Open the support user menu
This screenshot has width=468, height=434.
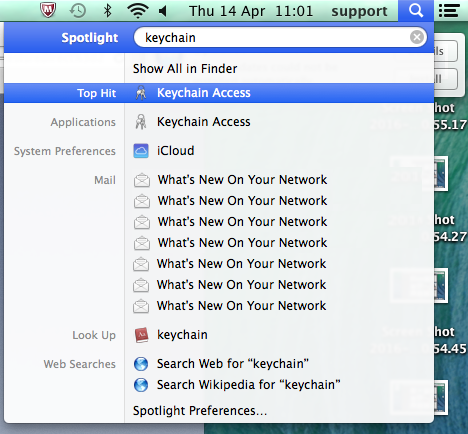point(359,11)
